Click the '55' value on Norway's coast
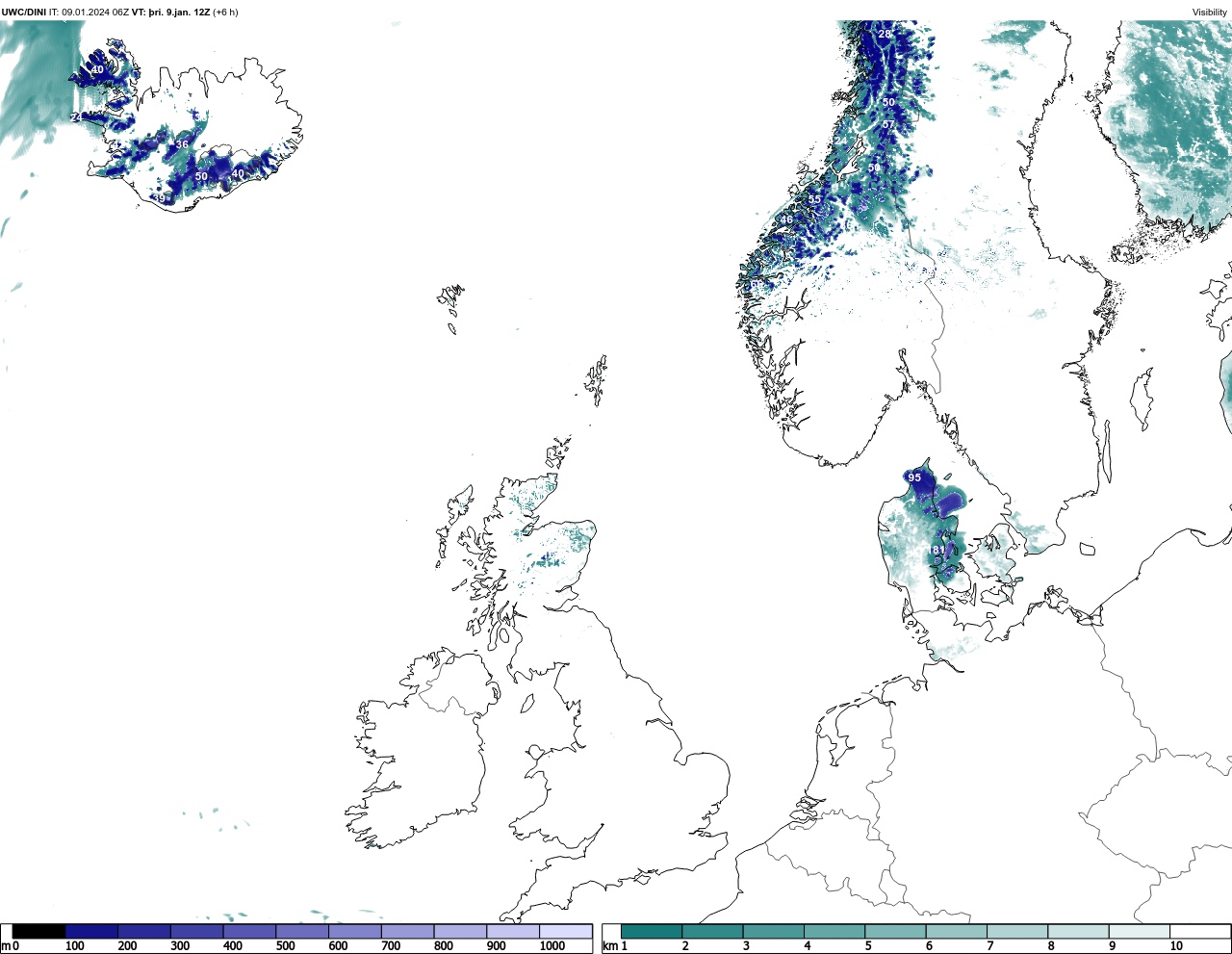Screen dimensions: 1232x954 click(x=814, y=199)
